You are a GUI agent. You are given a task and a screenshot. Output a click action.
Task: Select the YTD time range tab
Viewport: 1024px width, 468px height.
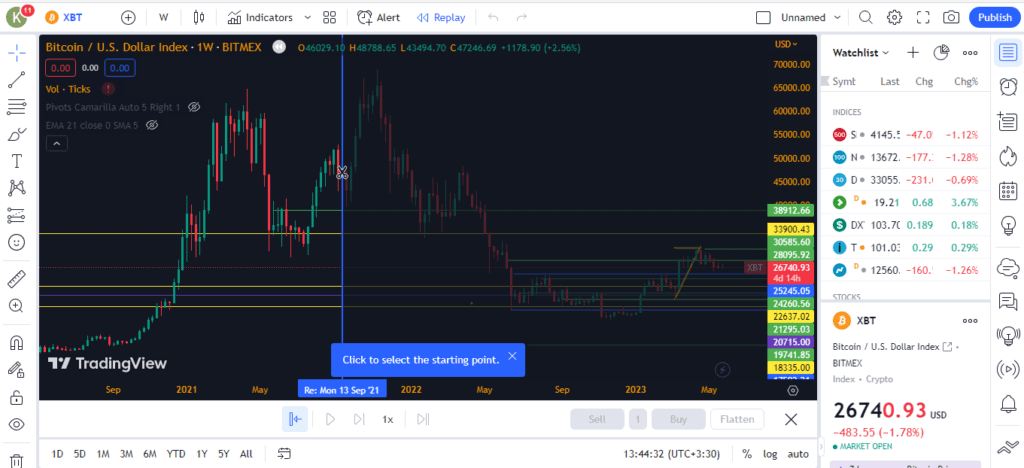click(x=175, y=453)
